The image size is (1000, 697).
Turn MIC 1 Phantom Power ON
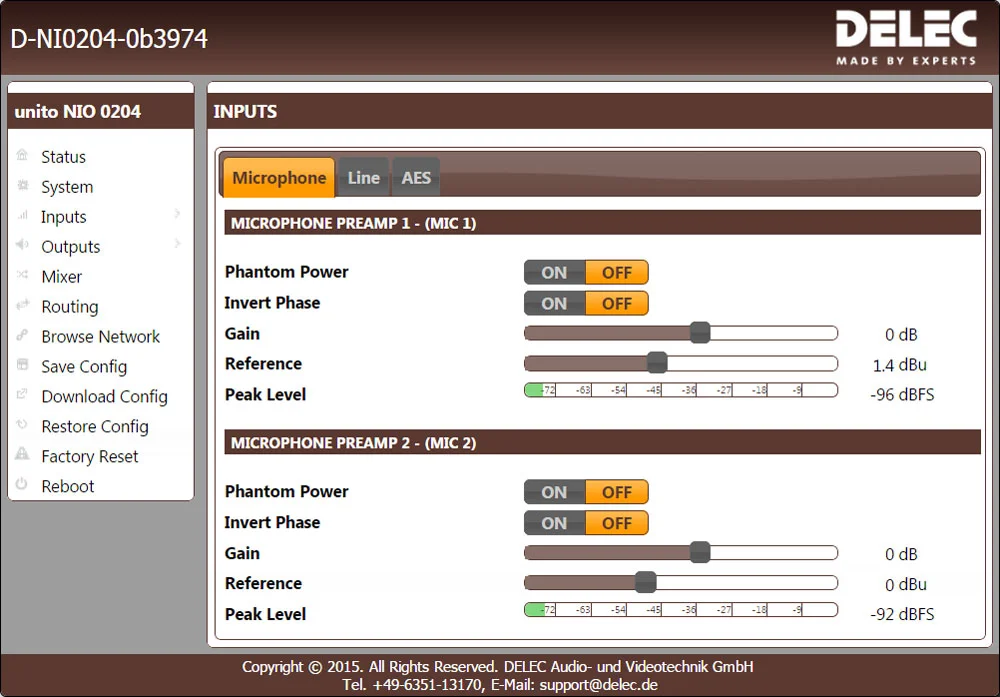click(554, 272)
